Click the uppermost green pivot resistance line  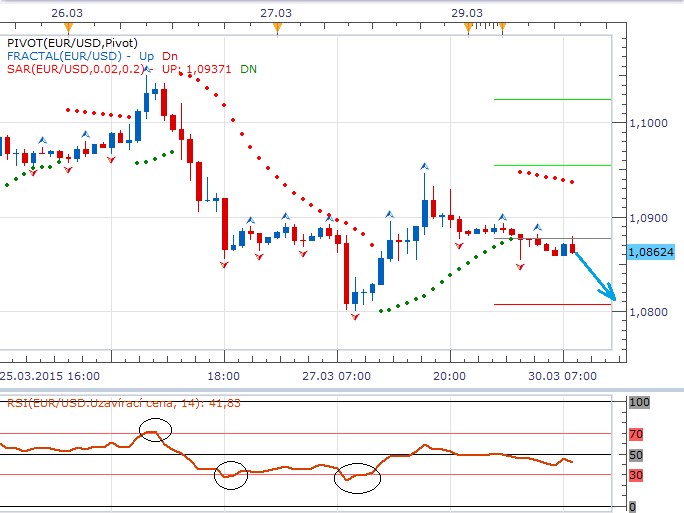552,99
